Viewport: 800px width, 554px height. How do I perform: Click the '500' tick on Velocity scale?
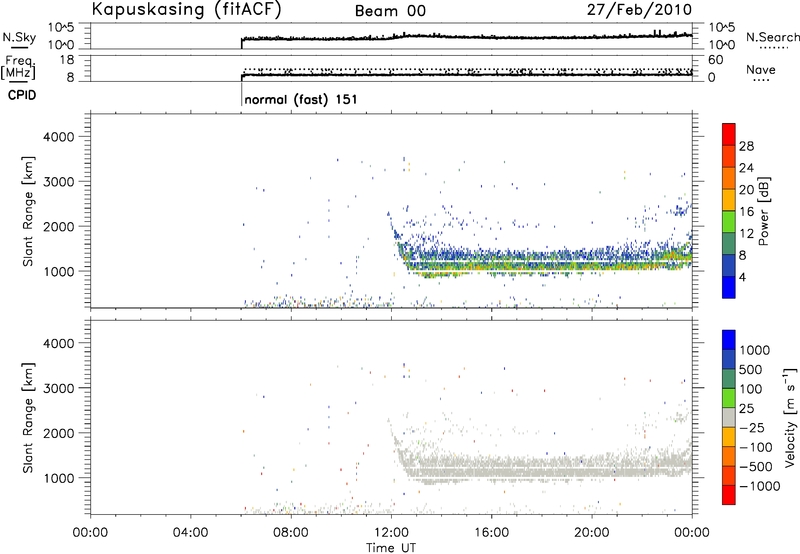[x=752, y=370]
